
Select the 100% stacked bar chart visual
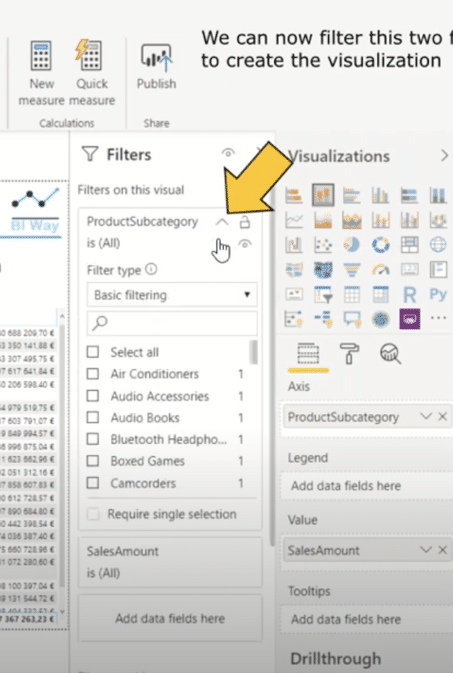coord(409,195)
